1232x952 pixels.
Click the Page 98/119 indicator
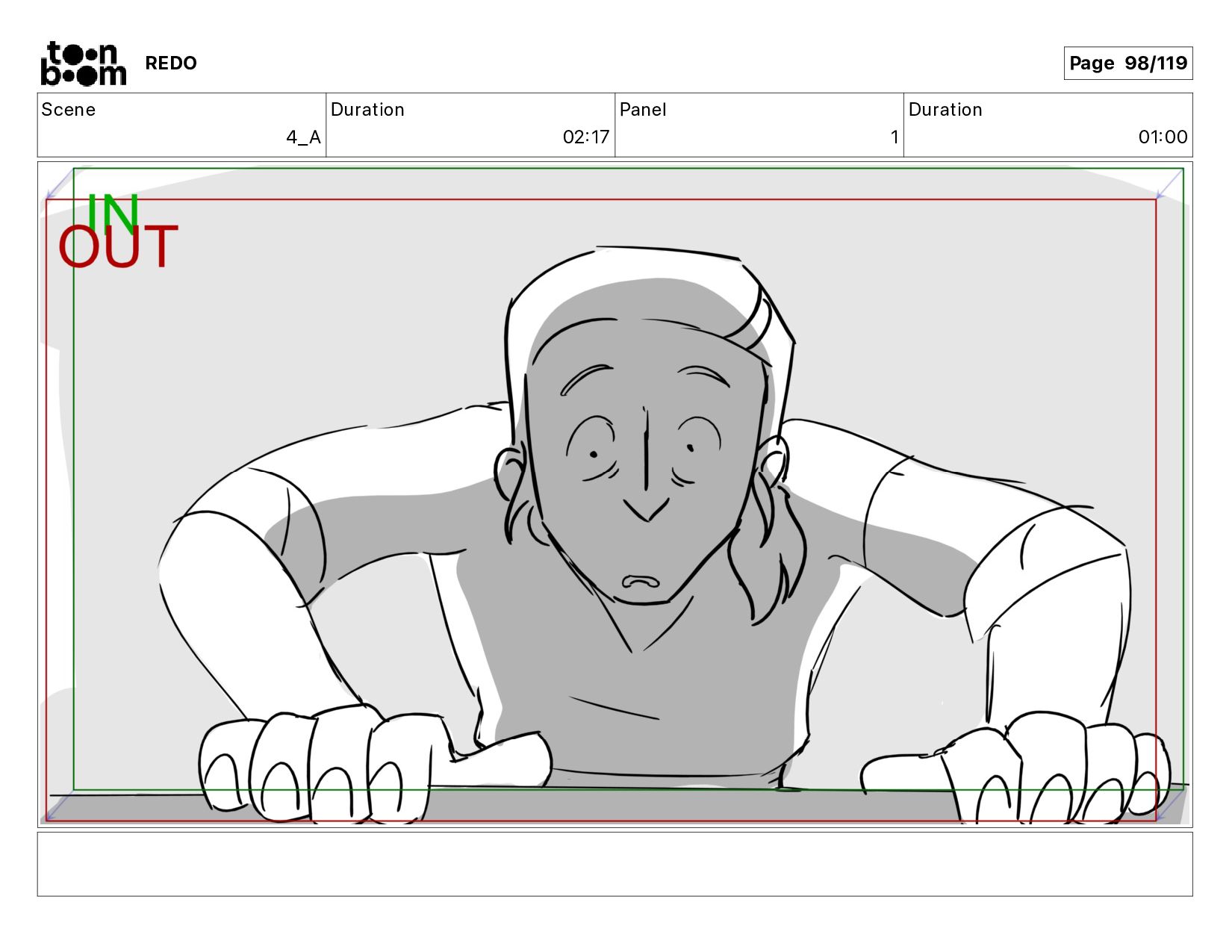coord(1127,63)
